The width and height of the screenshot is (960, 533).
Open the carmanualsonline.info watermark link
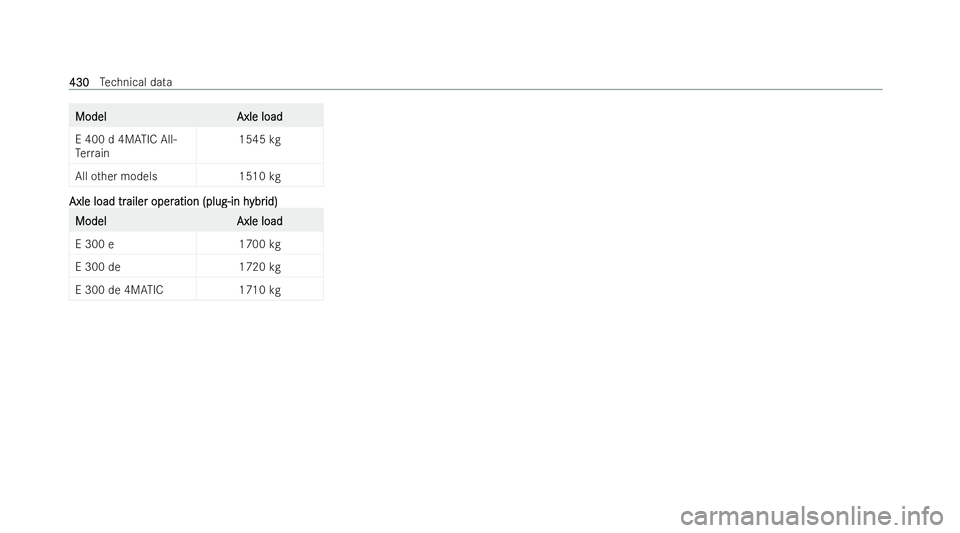(x=812, y=516)
